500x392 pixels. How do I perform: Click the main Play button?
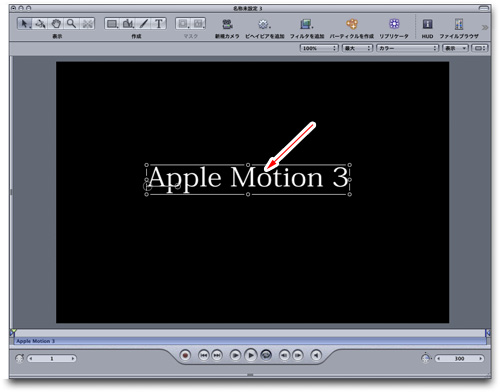click(251, 355)
